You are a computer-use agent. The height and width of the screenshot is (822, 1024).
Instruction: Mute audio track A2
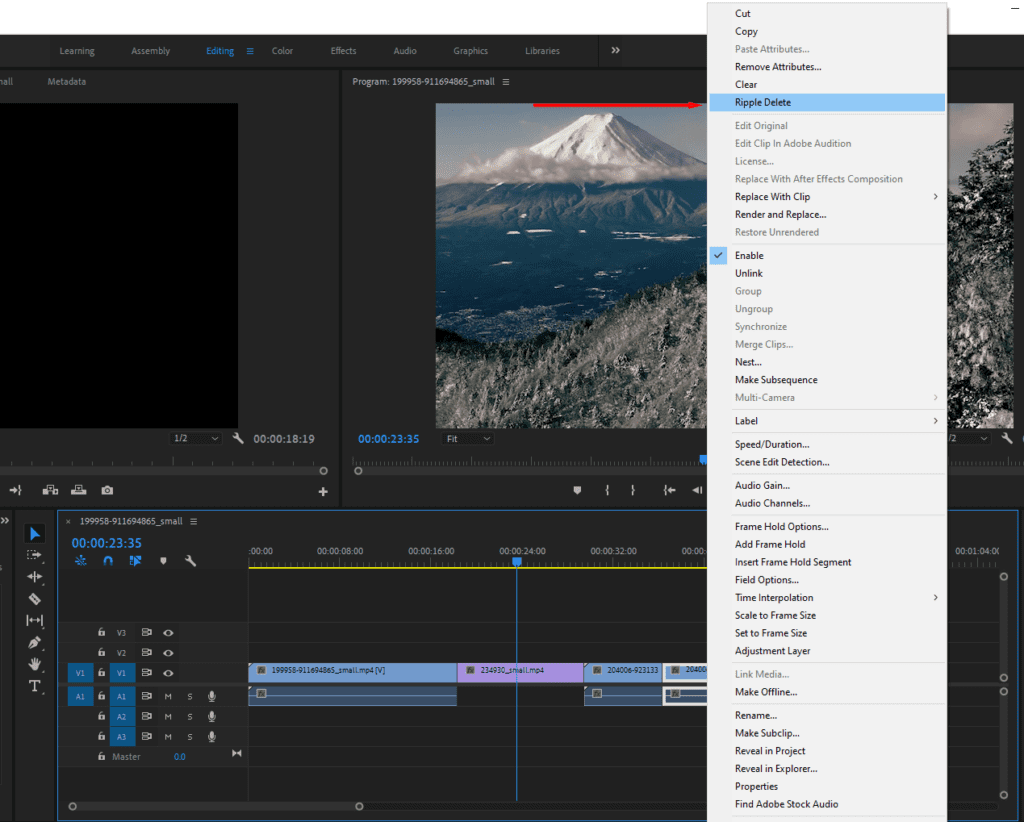(168, 716)
